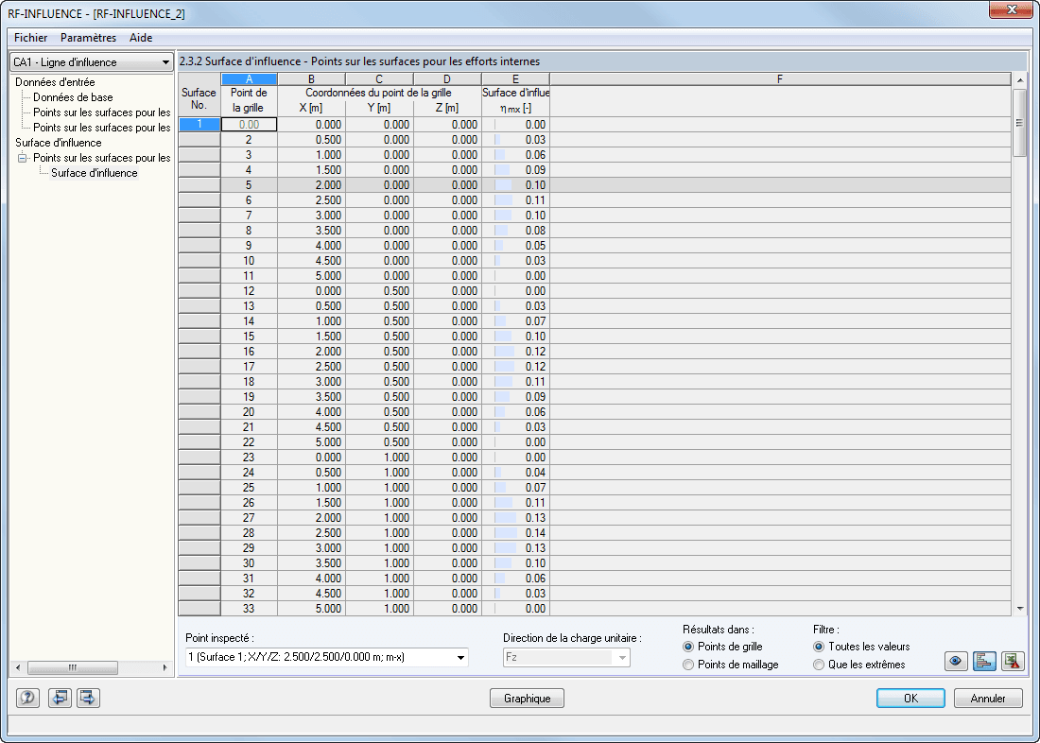Click the Annuler button
Screen dimensions: 1040x743
coord(988,698)
